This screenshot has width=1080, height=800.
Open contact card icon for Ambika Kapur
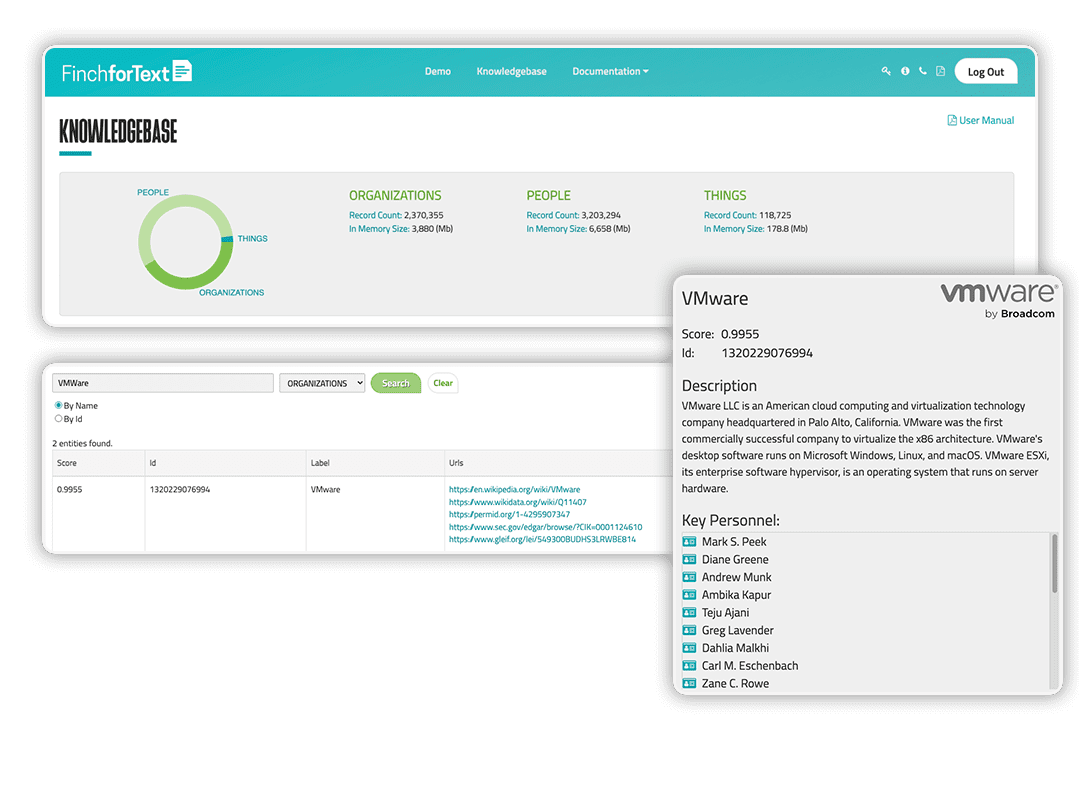(689, 595)
